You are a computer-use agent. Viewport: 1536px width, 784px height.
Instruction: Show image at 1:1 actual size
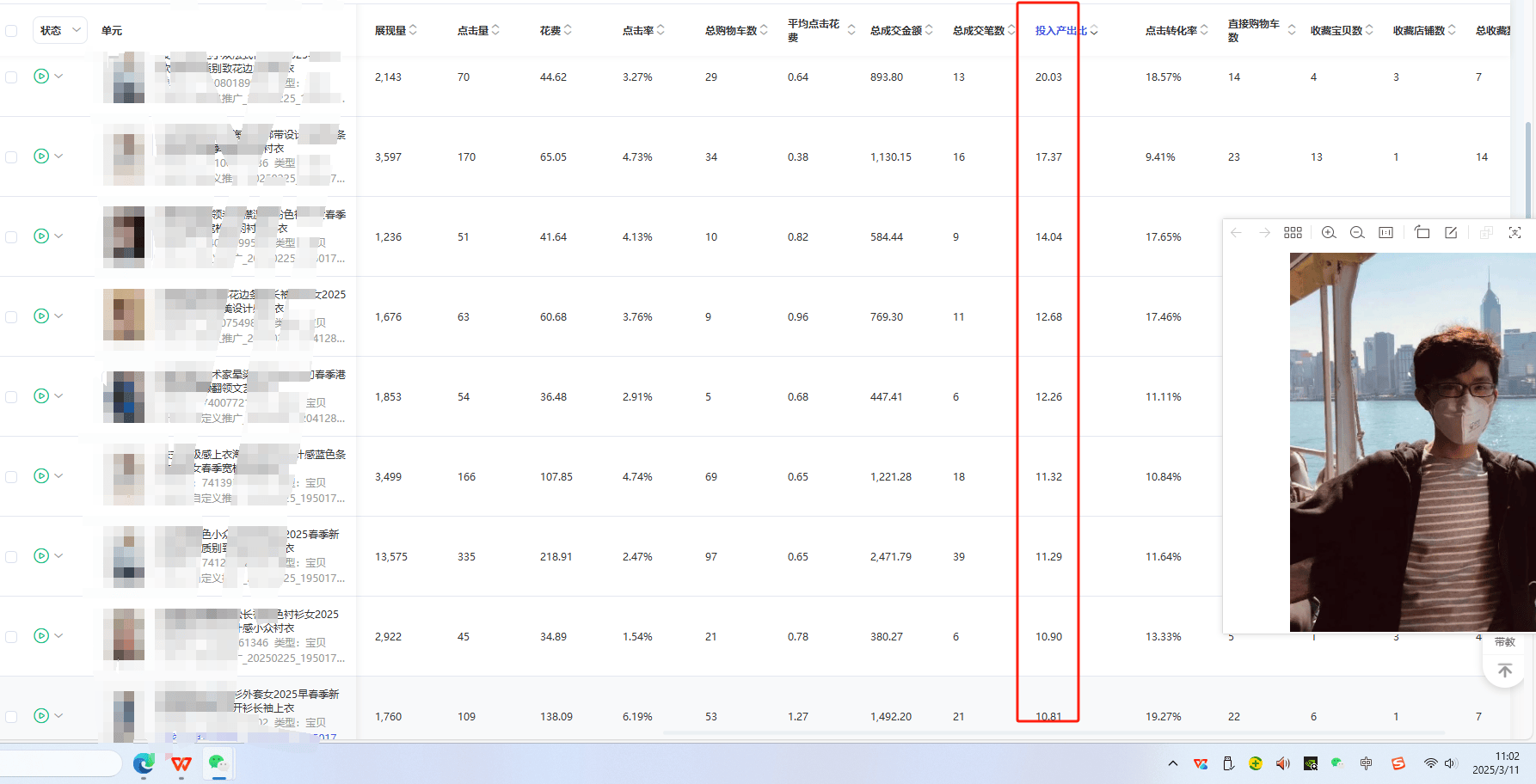click(1385, 233)
